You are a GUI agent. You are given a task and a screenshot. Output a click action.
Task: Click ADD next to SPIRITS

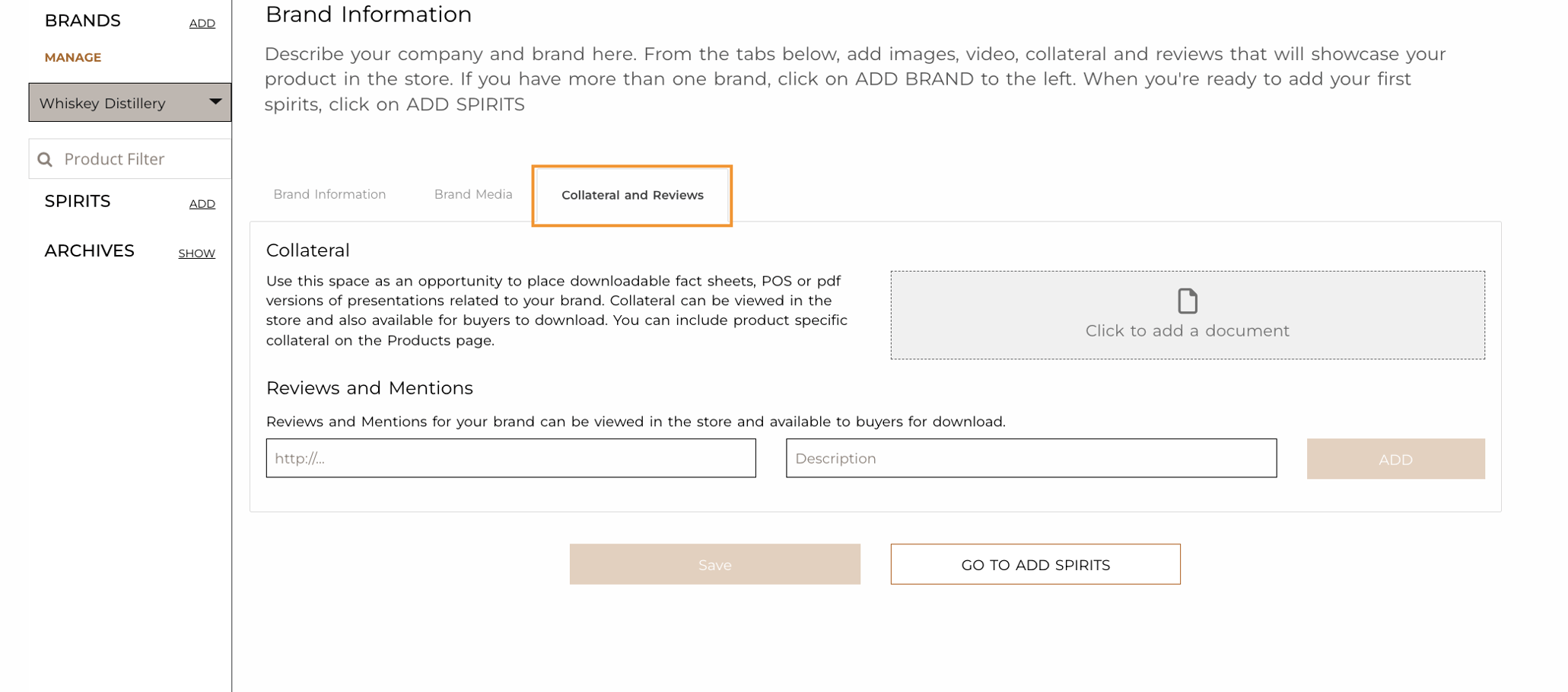click(x=202, y=203)
